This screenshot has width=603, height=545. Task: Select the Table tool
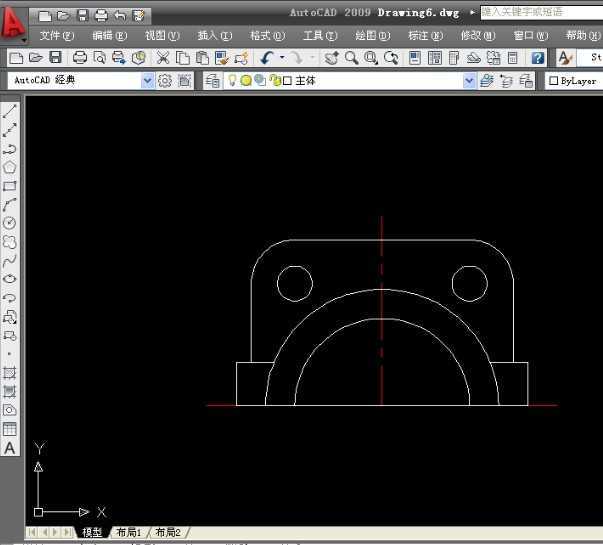[x=10, y=429]
